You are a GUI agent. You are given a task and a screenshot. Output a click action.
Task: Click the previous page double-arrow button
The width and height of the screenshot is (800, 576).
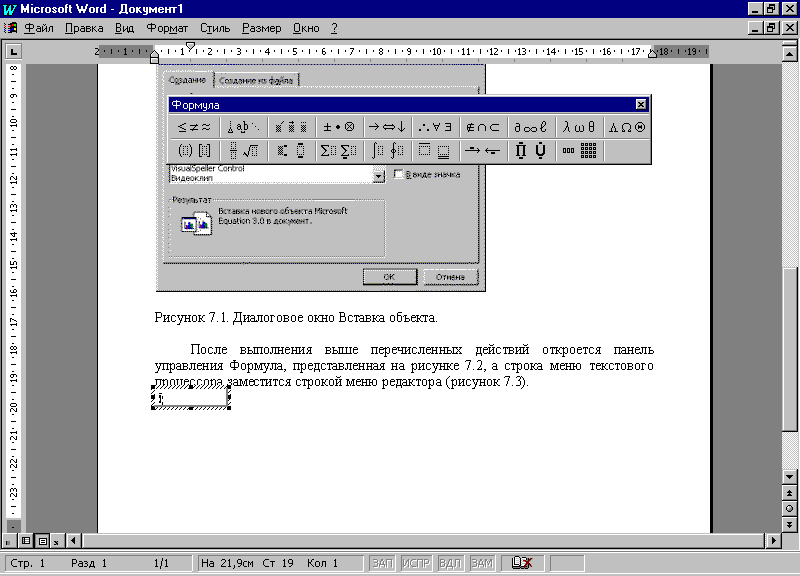[x=789, y=493]
